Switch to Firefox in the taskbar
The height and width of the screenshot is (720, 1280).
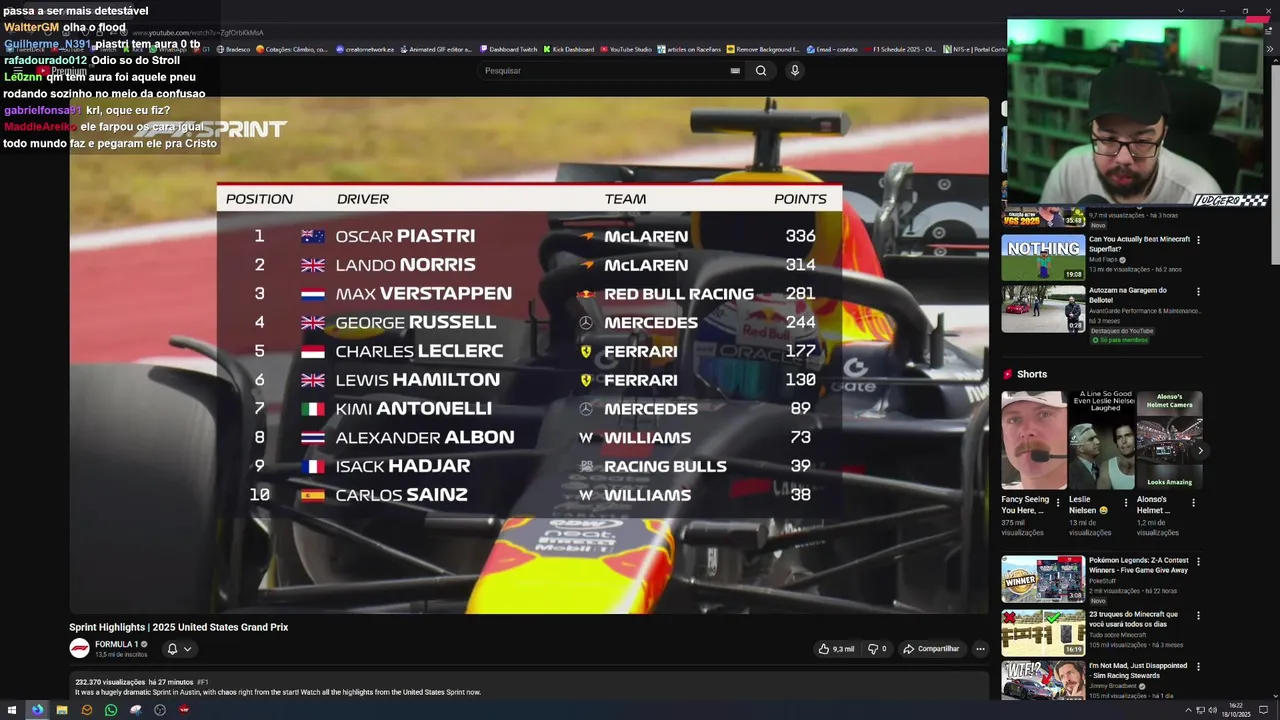[37, 710]
